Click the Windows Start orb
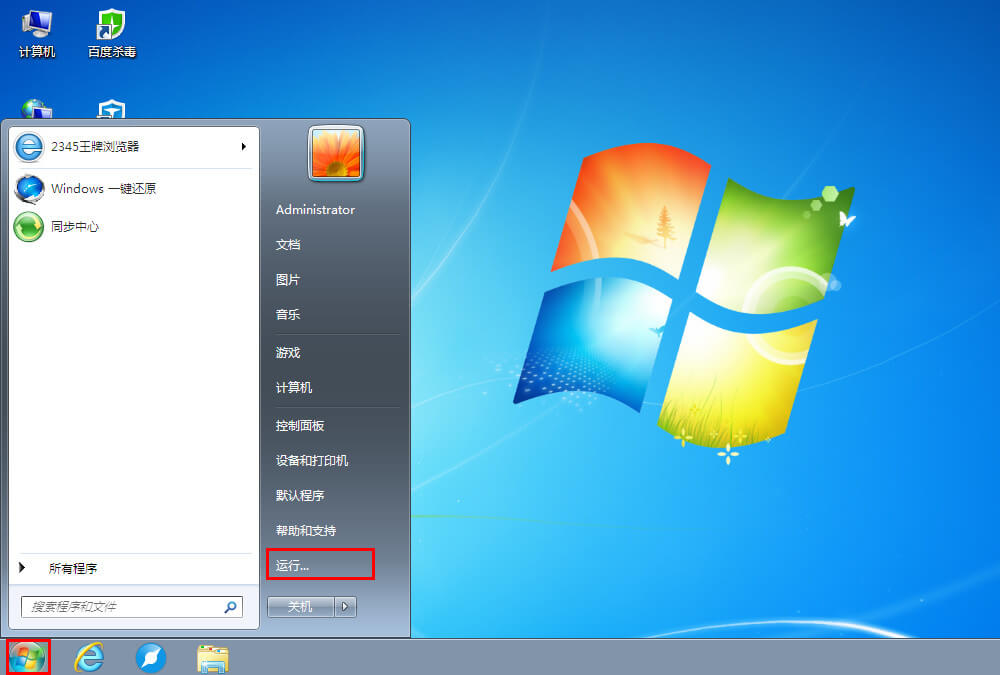1000x675 pixels. (25, 657)
